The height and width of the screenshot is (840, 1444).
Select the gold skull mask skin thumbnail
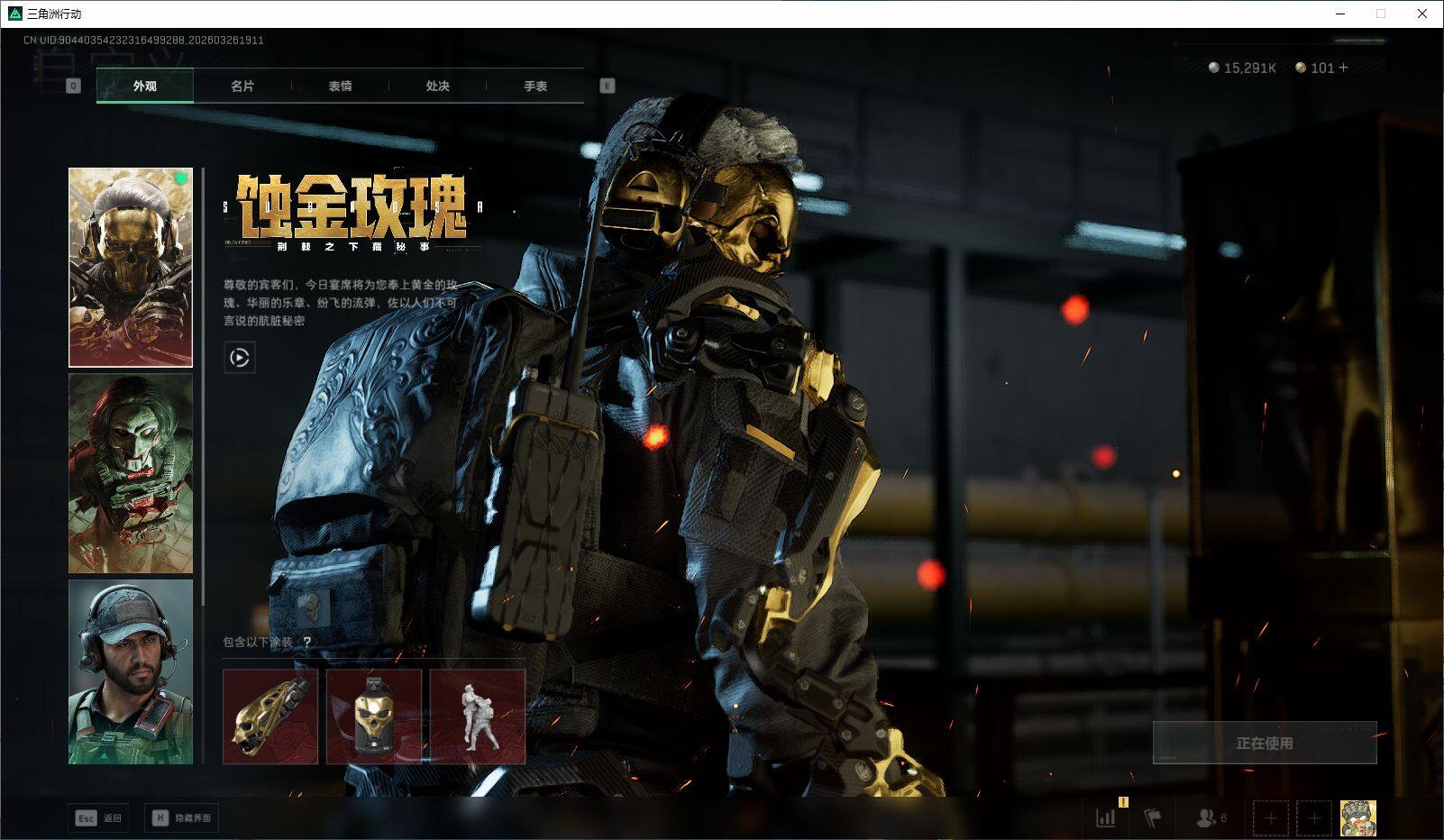pyautogui.click(x=131, y=268)
